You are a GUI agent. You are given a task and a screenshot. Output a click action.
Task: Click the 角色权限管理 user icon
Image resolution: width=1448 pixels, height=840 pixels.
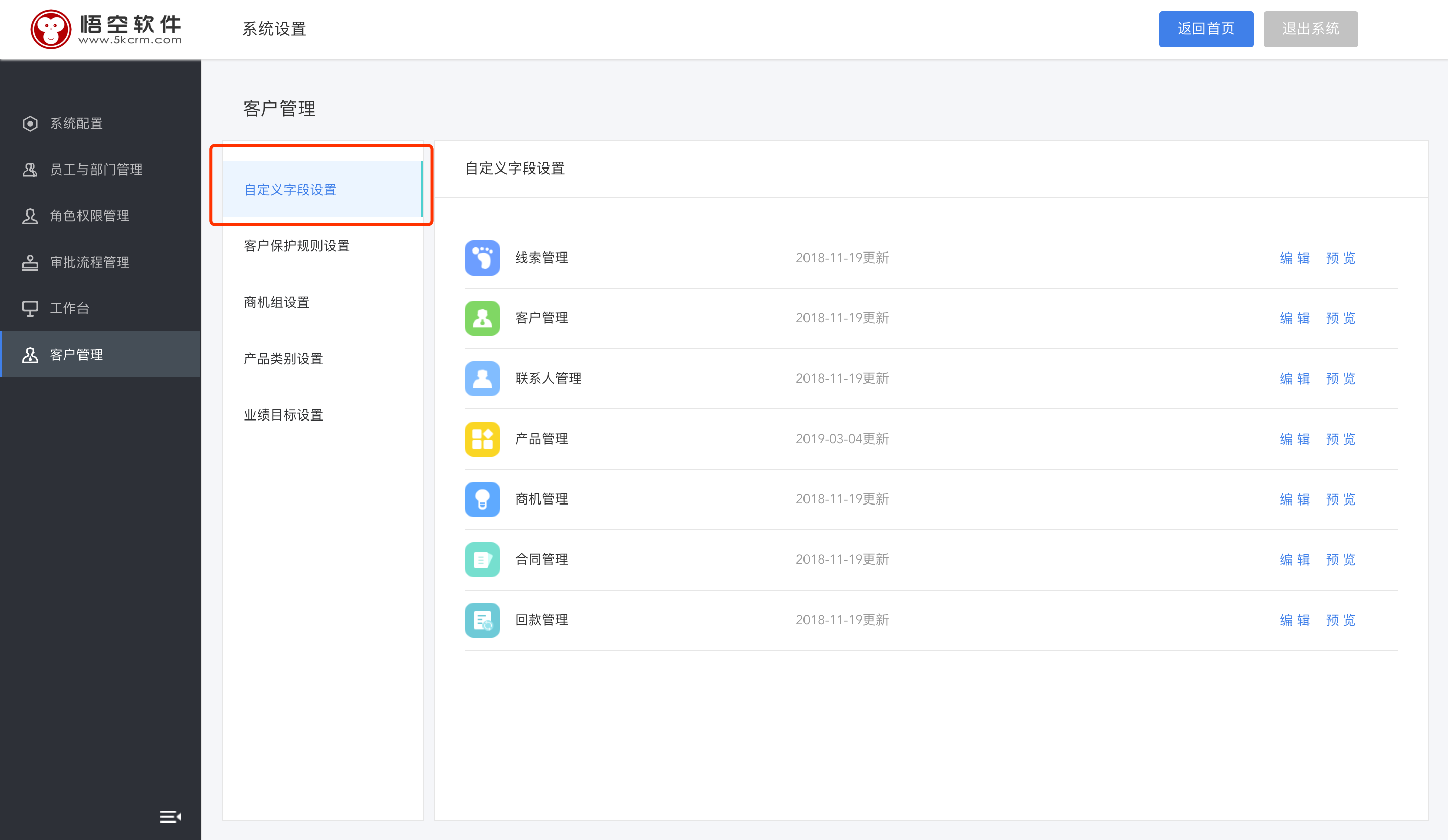point(30,216)
